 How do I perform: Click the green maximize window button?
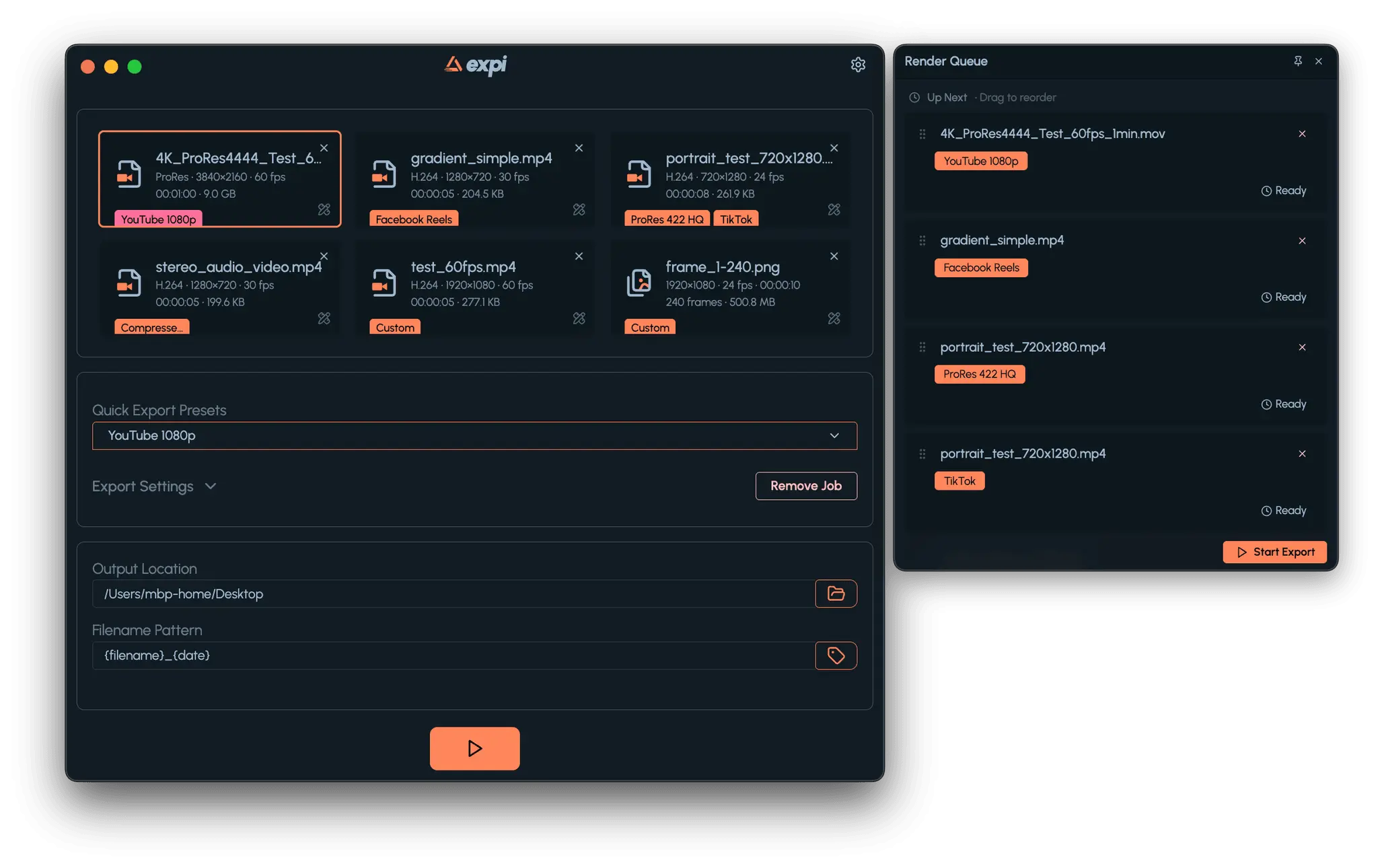tap(135, 67)
